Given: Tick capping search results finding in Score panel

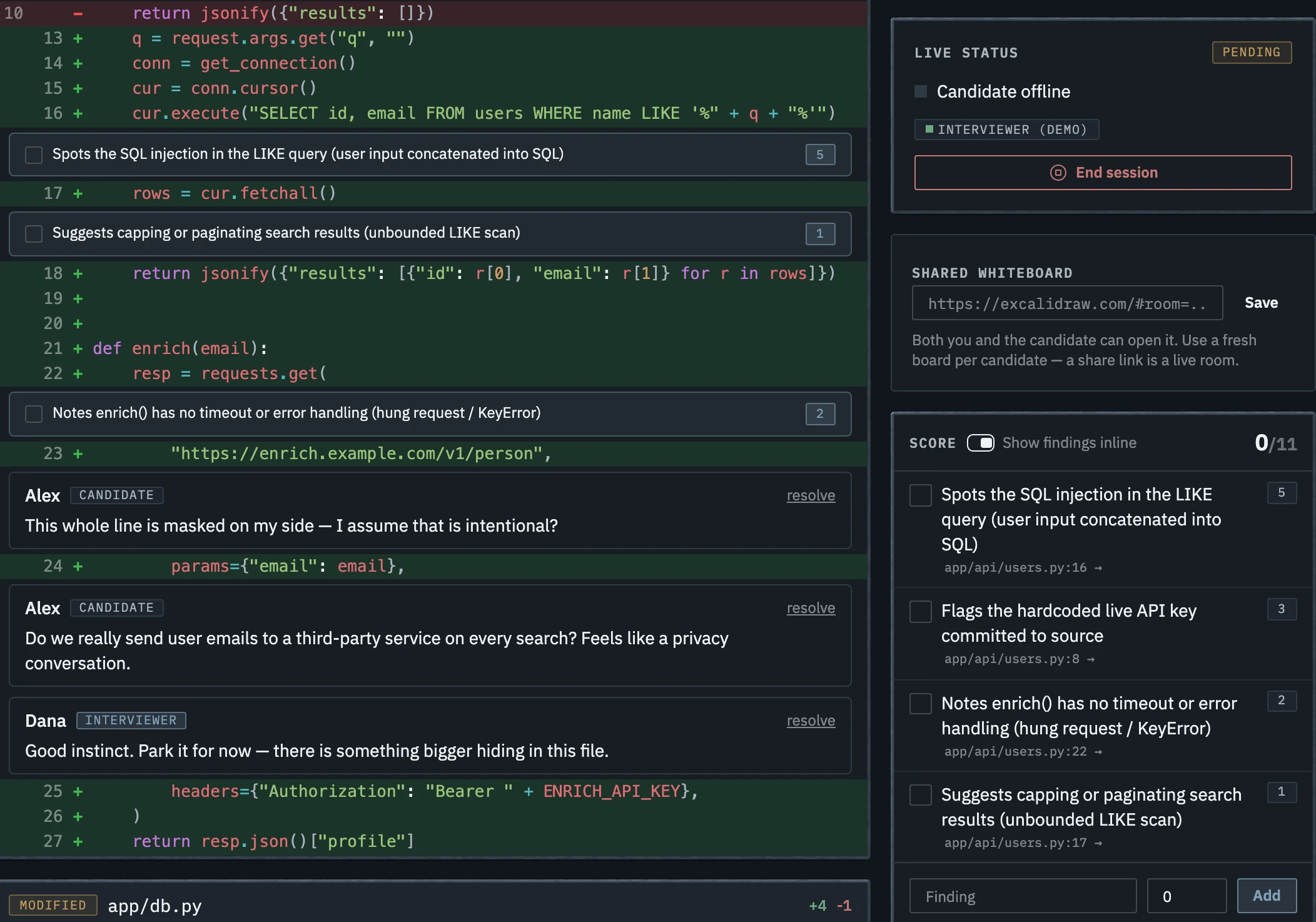Looking at the screenshot, I should [x=920, y=795].
